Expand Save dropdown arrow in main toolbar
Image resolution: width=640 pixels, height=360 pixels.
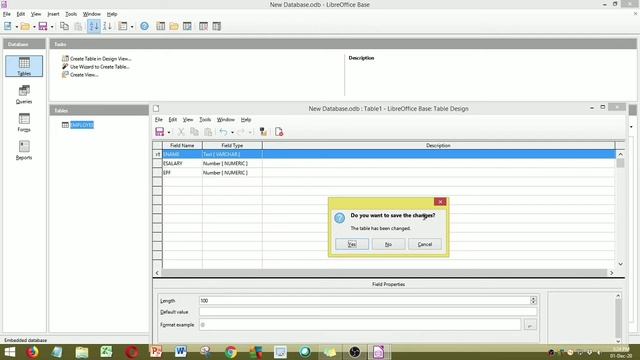coord(52,27)
